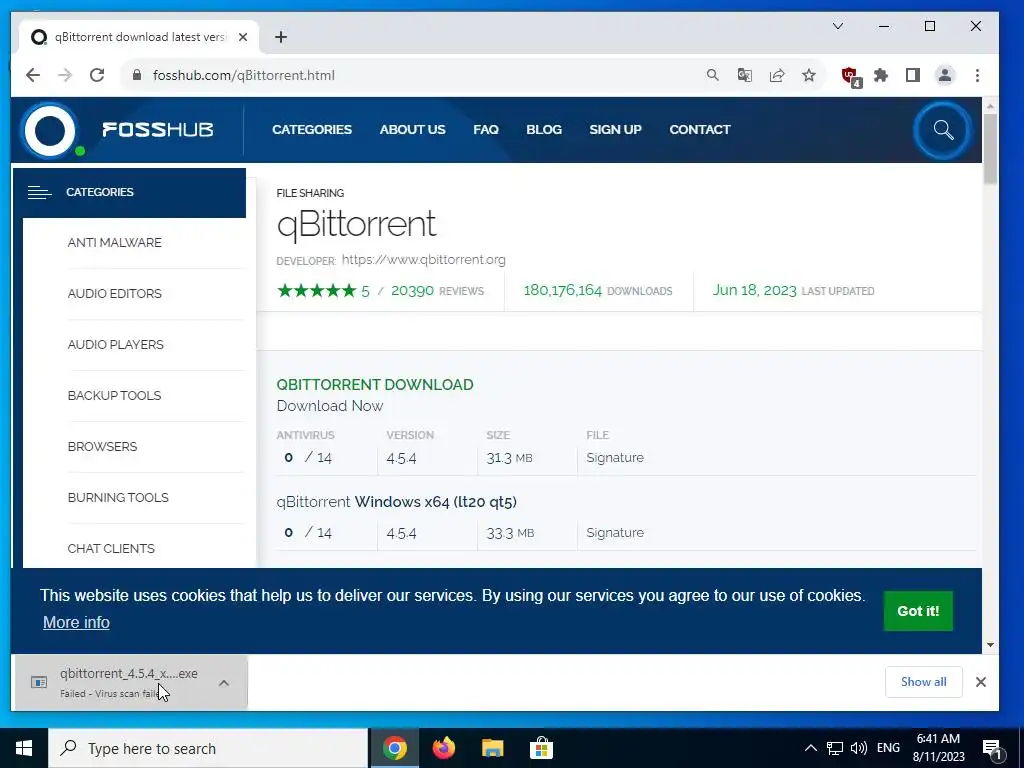This screenshot has width=1024, height=768.
Task: Click the sidebar Categories hamburger icon
Action: pyautogui.click(x=39, y=192)
